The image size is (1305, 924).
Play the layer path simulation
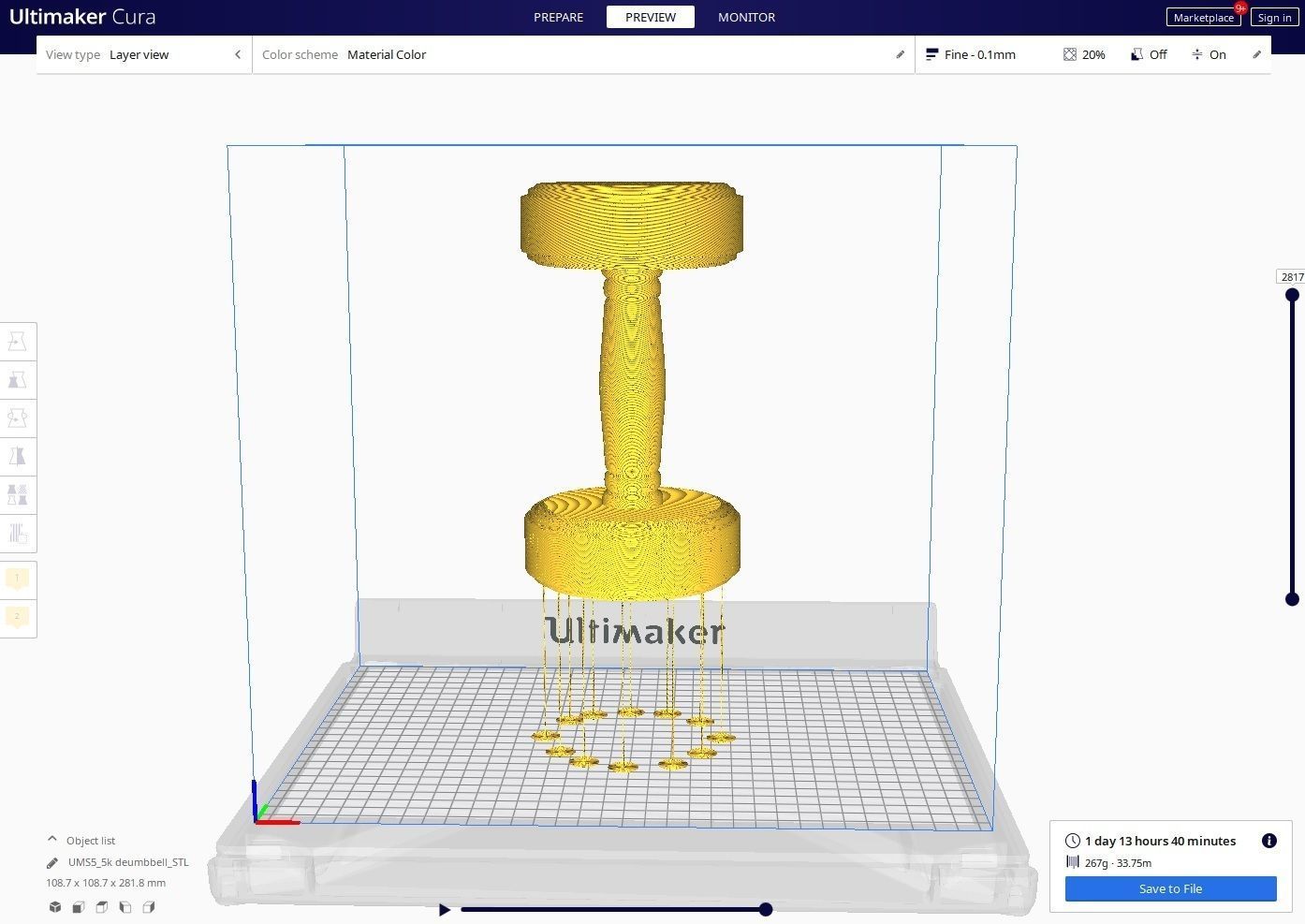click(x=445, y=909)
